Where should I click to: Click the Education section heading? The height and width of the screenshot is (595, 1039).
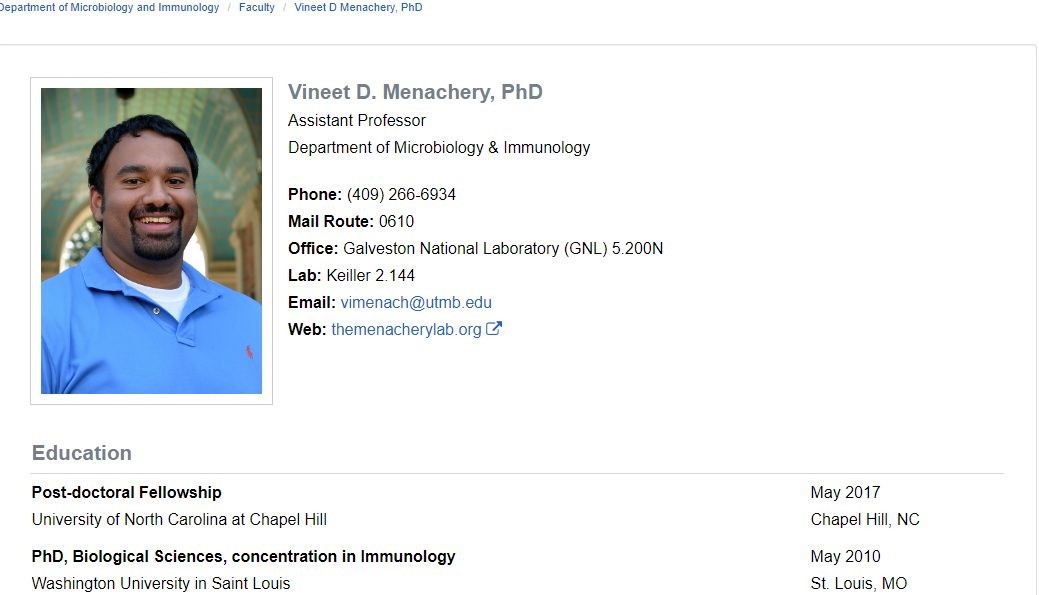pos(82,453)
